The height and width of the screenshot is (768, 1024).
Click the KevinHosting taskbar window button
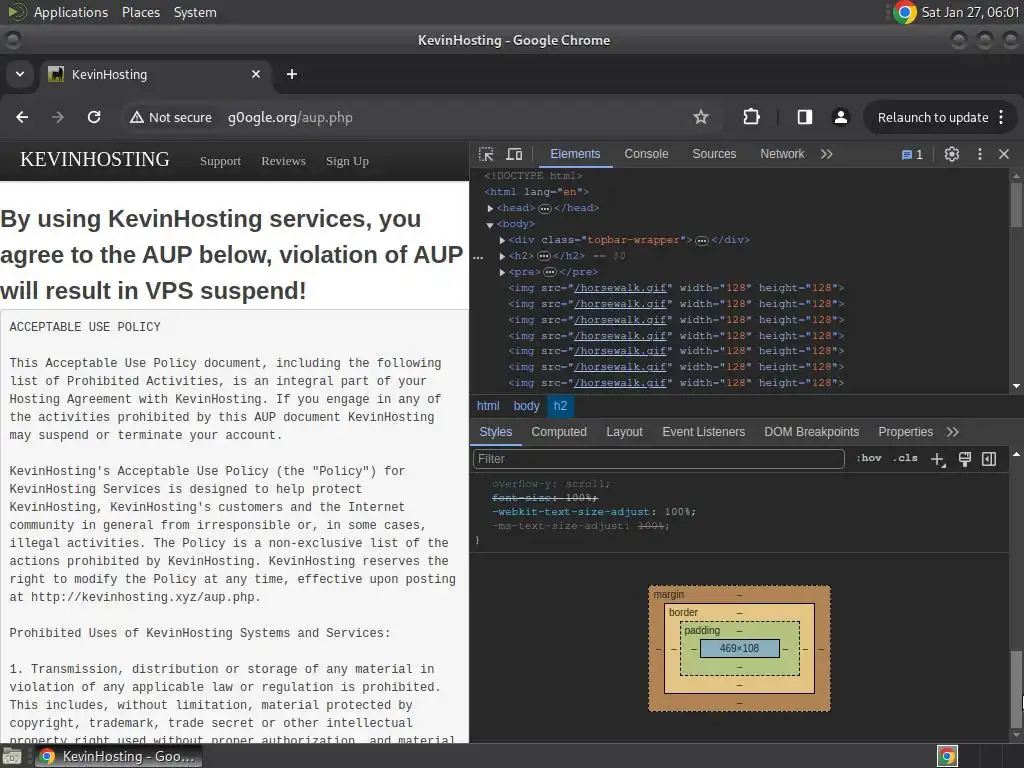click(x=118, y=756)
